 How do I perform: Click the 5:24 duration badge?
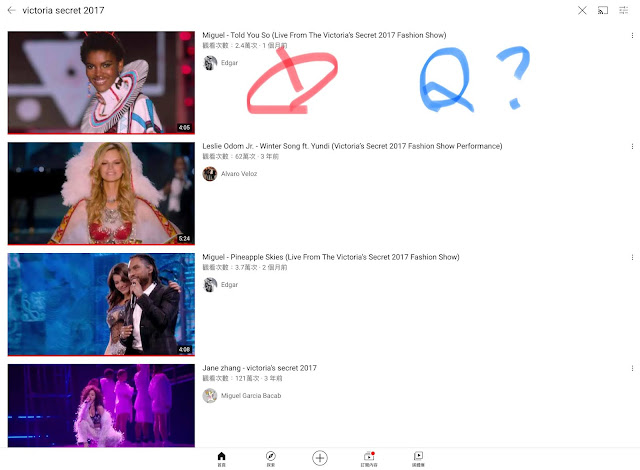click(x=184, y=239)
